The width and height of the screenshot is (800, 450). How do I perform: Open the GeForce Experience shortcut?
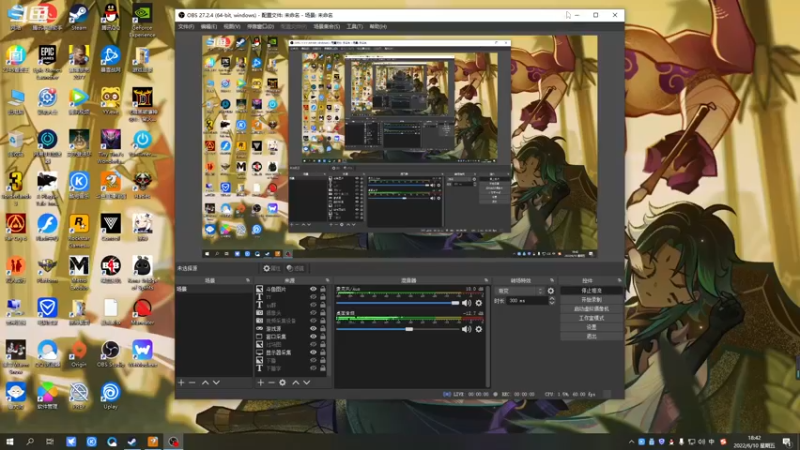pyautogui.click(x=142, y=20)
